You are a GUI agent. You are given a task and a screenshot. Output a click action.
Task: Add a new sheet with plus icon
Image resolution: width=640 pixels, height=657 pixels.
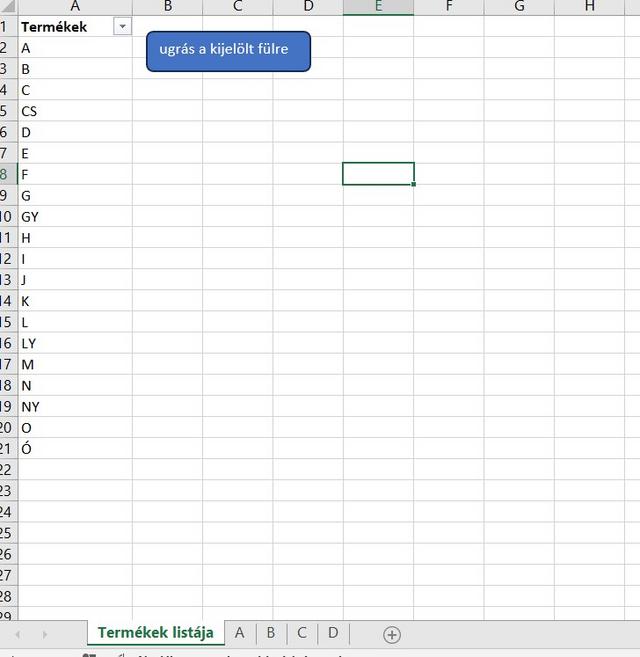click(x=392, y=634)
